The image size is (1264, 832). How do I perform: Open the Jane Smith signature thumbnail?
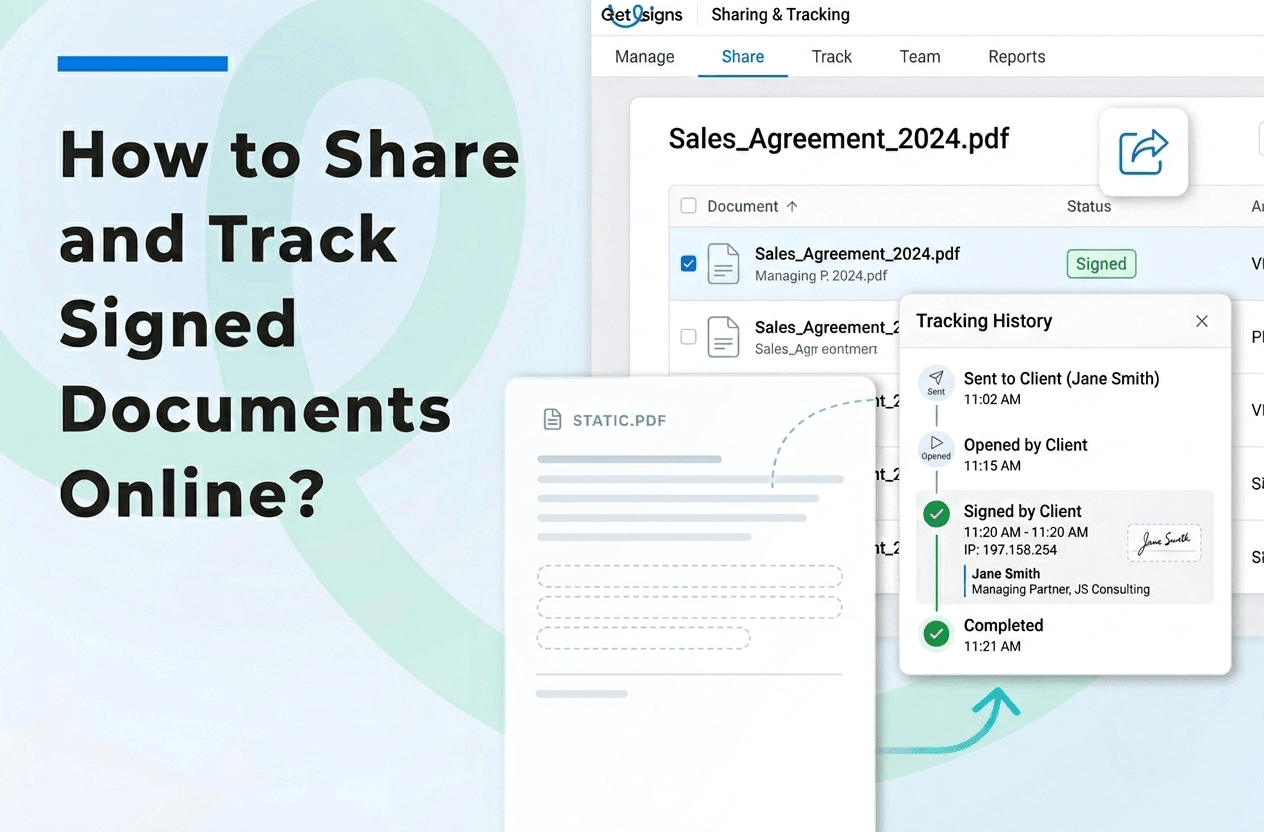coord(1164,542)
